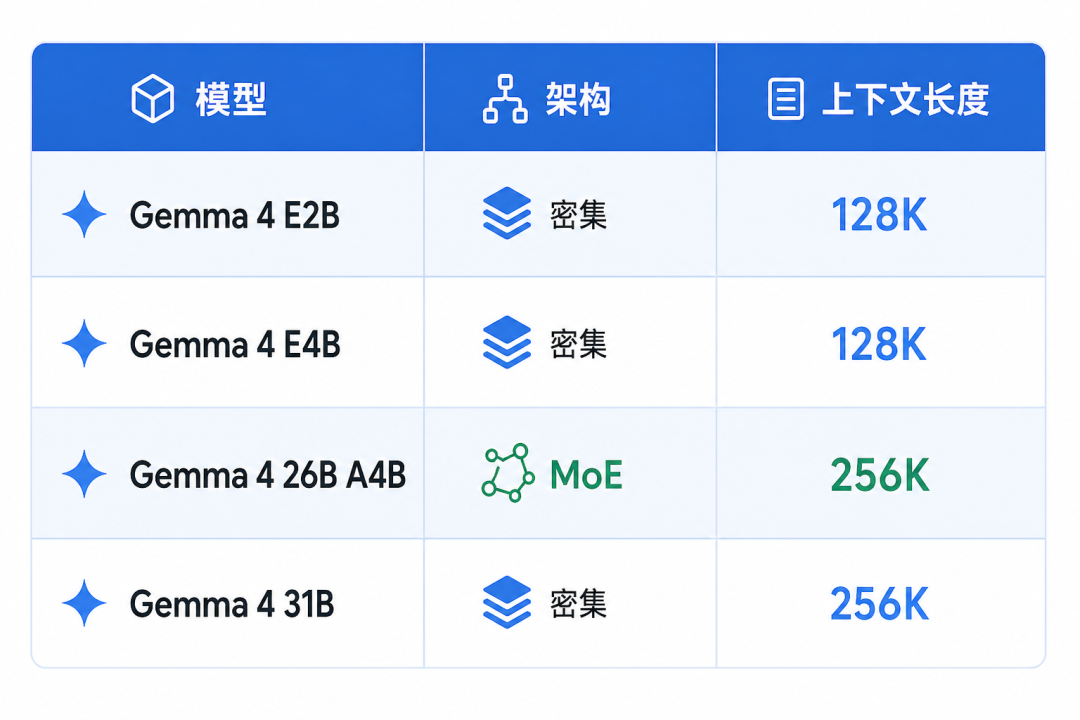Viewport: 1080px width, 720px height.
Task: Select the 上下文长度 column header text
Action: pyautogui.click(x=906, y=99)
